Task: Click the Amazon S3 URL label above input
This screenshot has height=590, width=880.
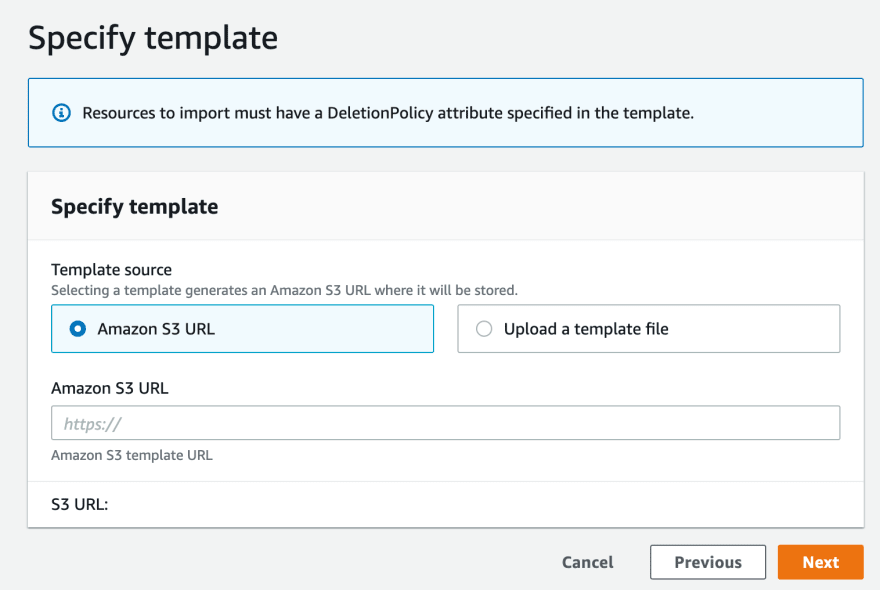Action: point(109,388)
